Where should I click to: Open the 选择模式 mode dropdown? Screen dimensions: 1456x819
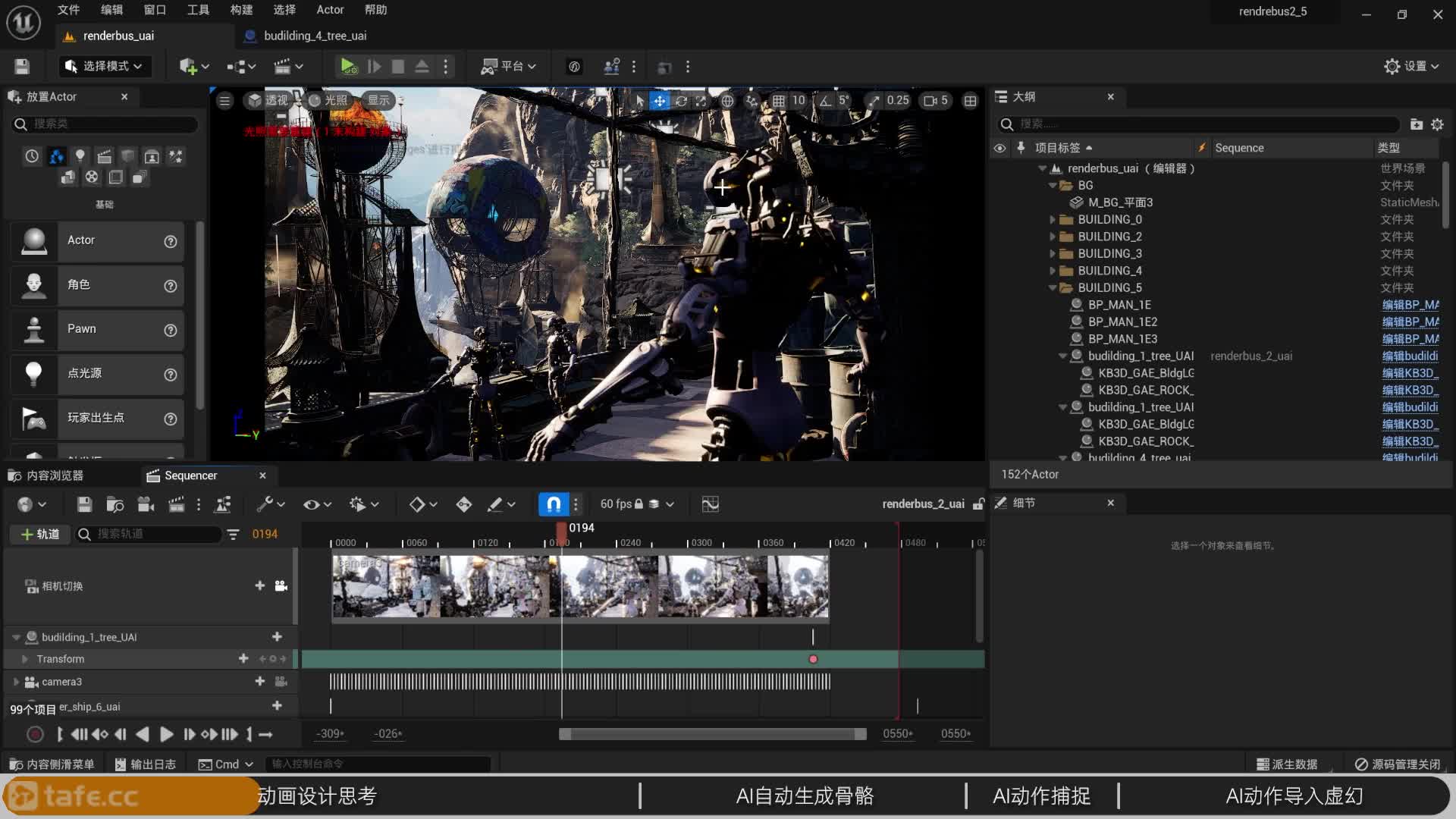coord(105,67)
